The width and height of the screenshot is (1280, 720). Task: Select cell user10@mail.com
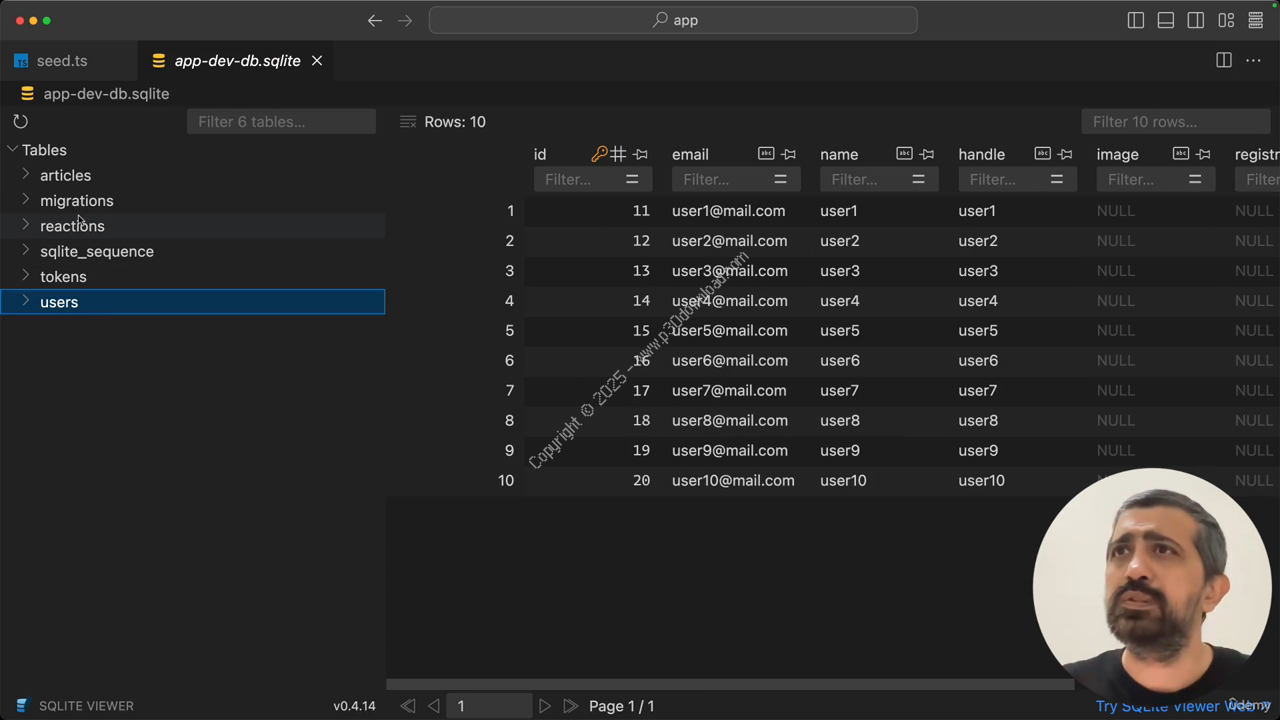(x=733, y=481)
